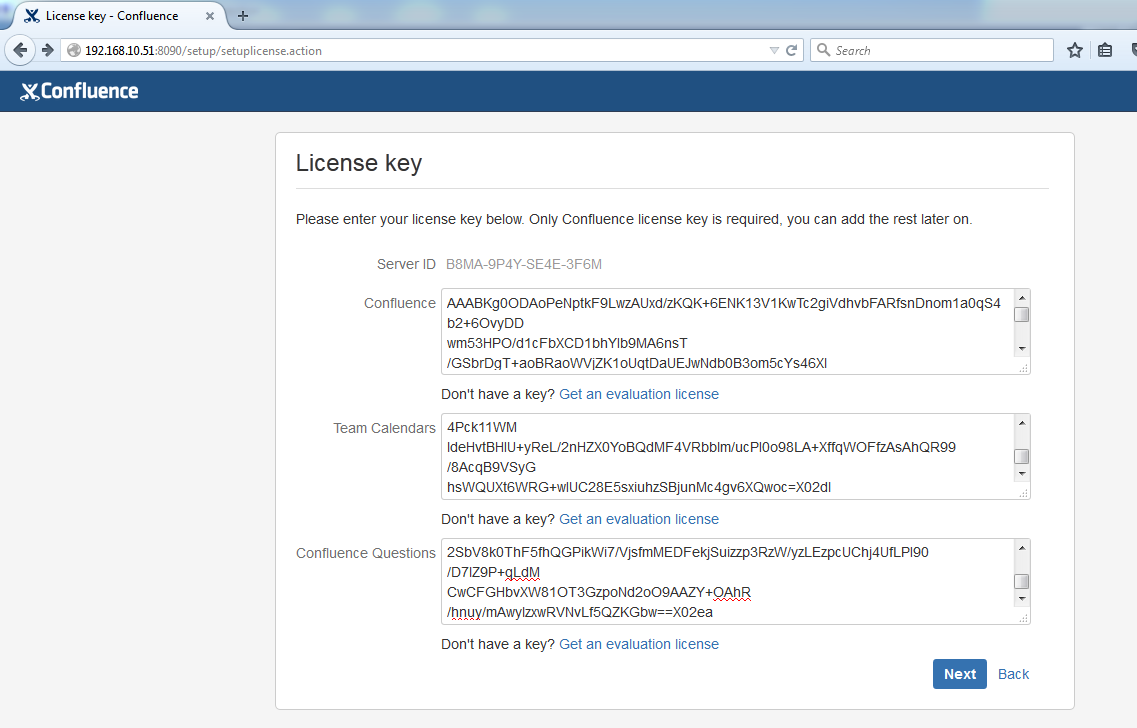1137x728 pixels.
Task: Click resize grip of Team Calendars textarea
Action: pos(1024,493)
